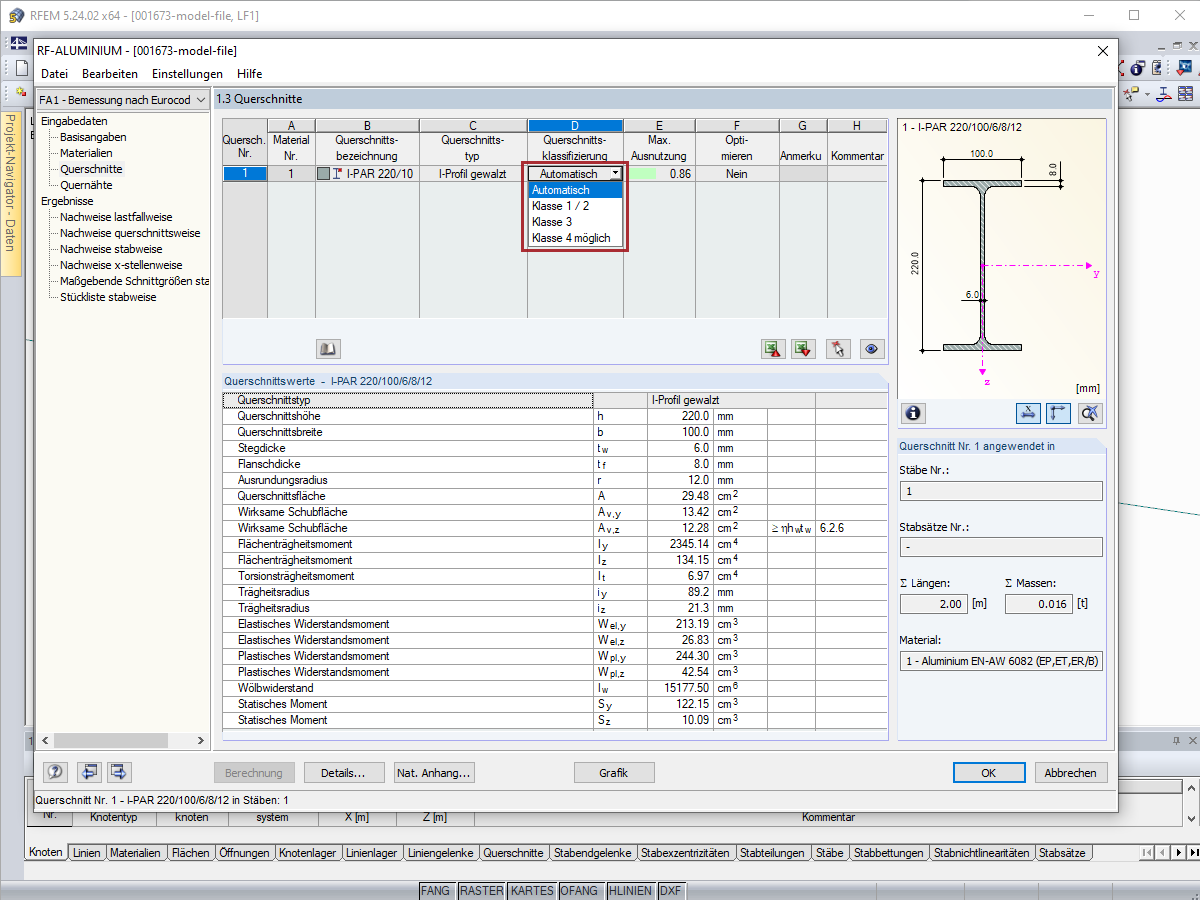Click the Optimieren cell showing Nein

coord(737,174)
